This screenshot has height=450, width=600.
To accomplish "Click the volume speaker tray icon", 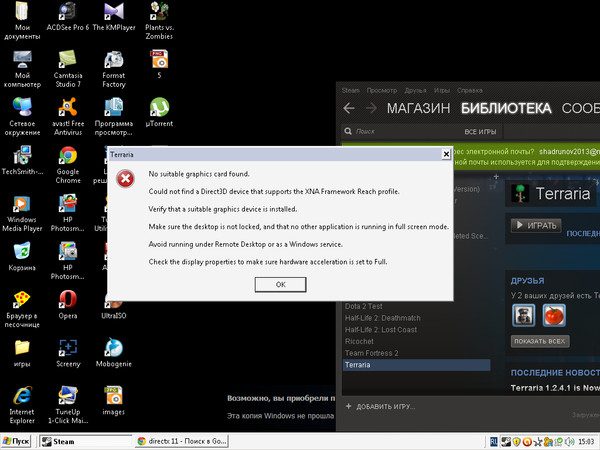I will pyautogui.click(x=569, y=442).
